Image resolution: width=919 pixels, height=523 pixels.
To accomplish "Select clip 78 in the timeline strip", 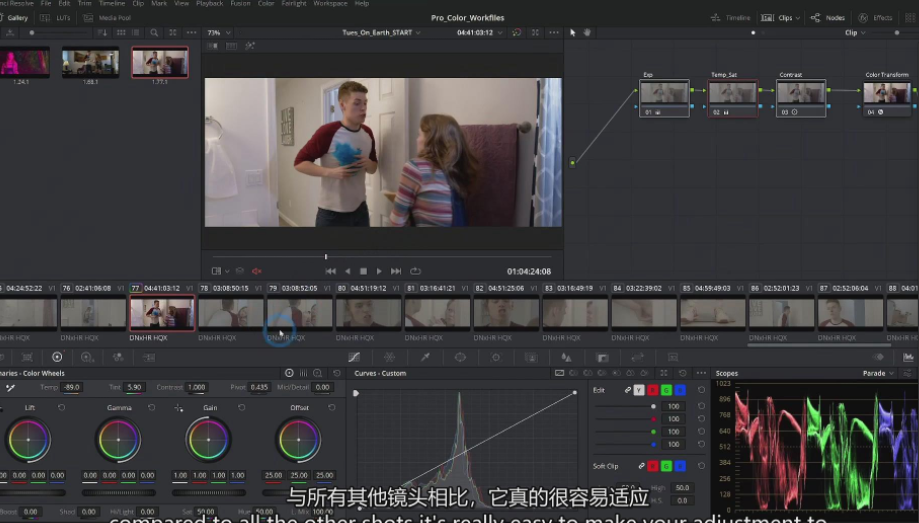I will click(230, 313).
